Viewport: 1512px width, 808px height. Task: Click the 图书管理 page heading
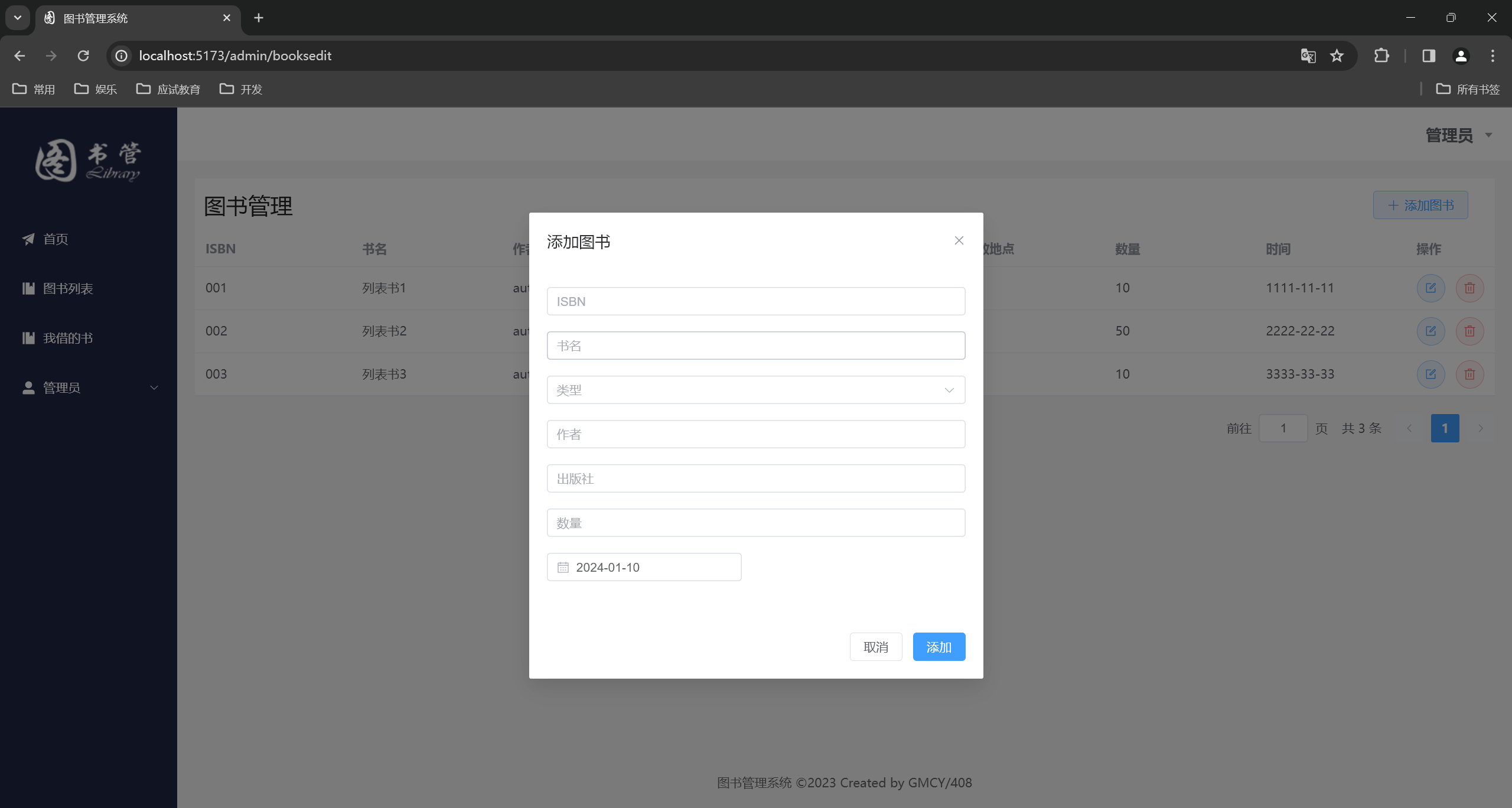(248, 206)
